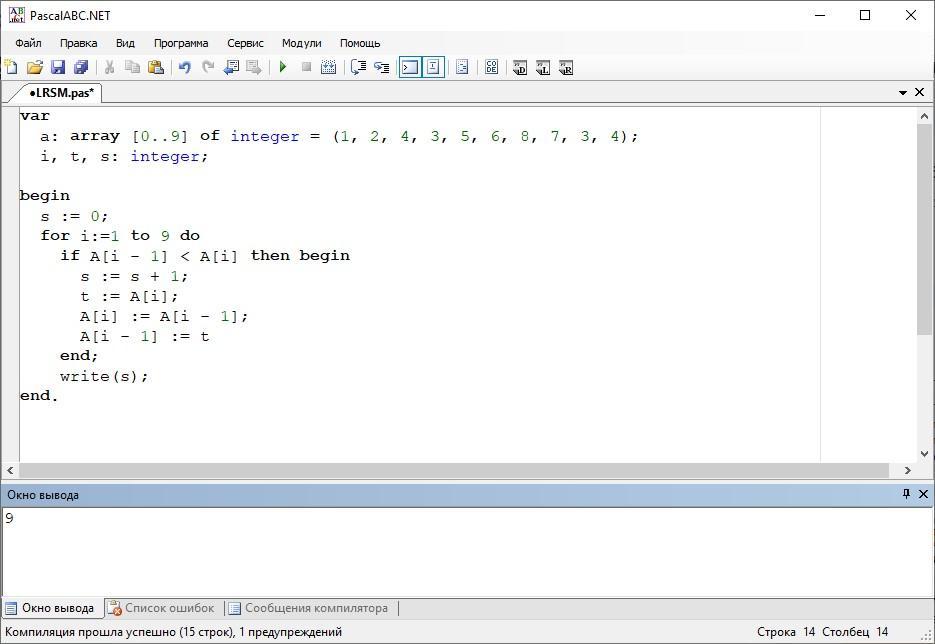This screenshot has height=644, width=935.
Task: Redo the last undone edit
Action: pyautogui.click(x=208, y=67)
